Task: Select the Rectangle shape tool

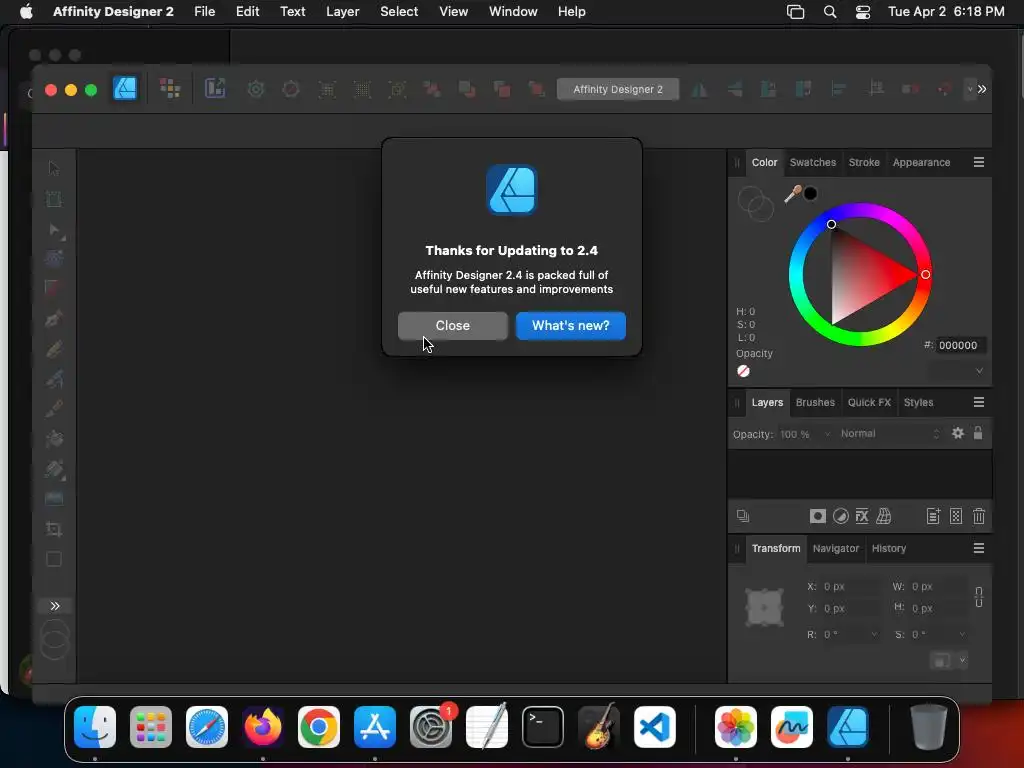Action: coord(54,559)
